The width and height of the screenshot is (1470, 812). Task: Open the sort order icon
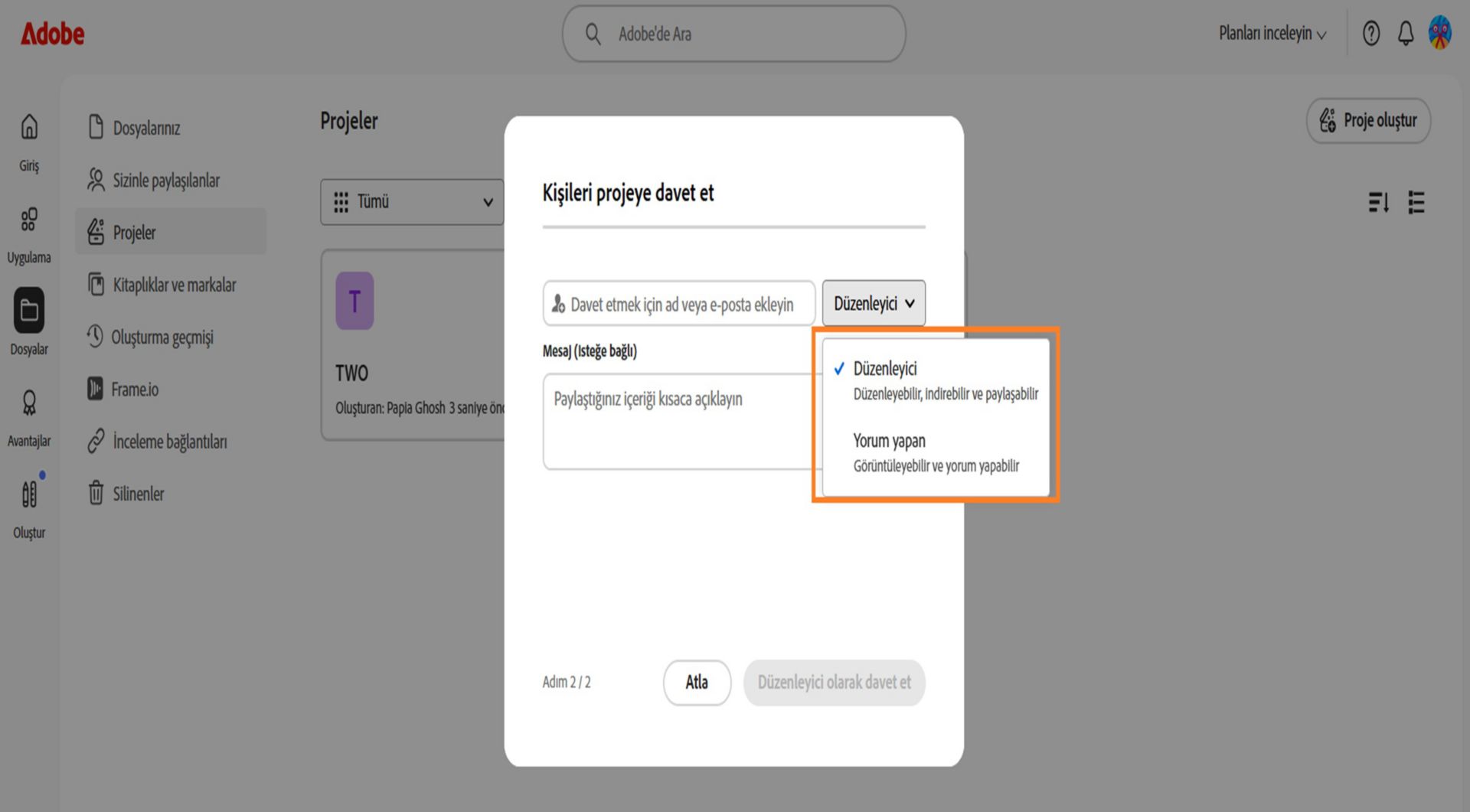[1378, 202]
